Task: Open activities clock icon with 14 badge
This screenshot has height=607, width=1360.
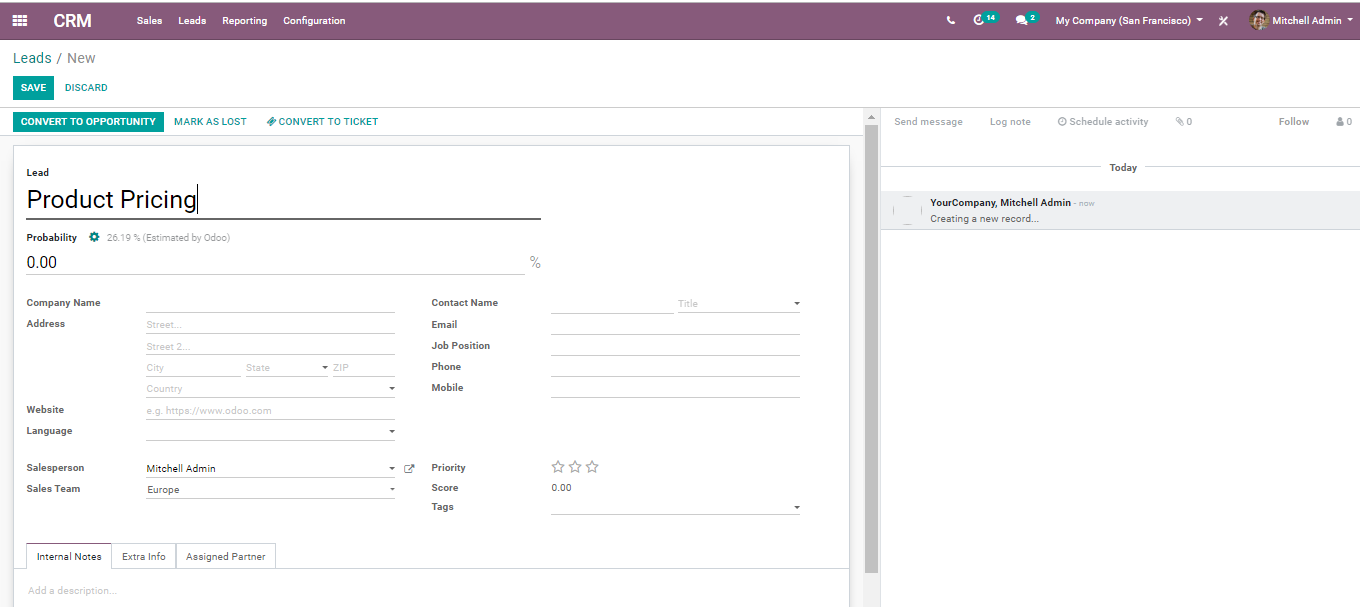Action: [x=985, y=19]
